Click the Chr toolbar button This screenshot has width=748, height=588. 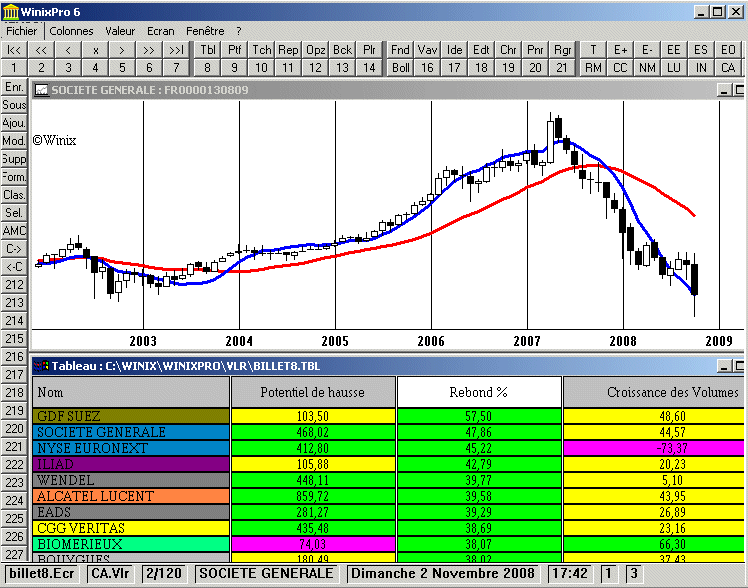(x=509, y=50)
